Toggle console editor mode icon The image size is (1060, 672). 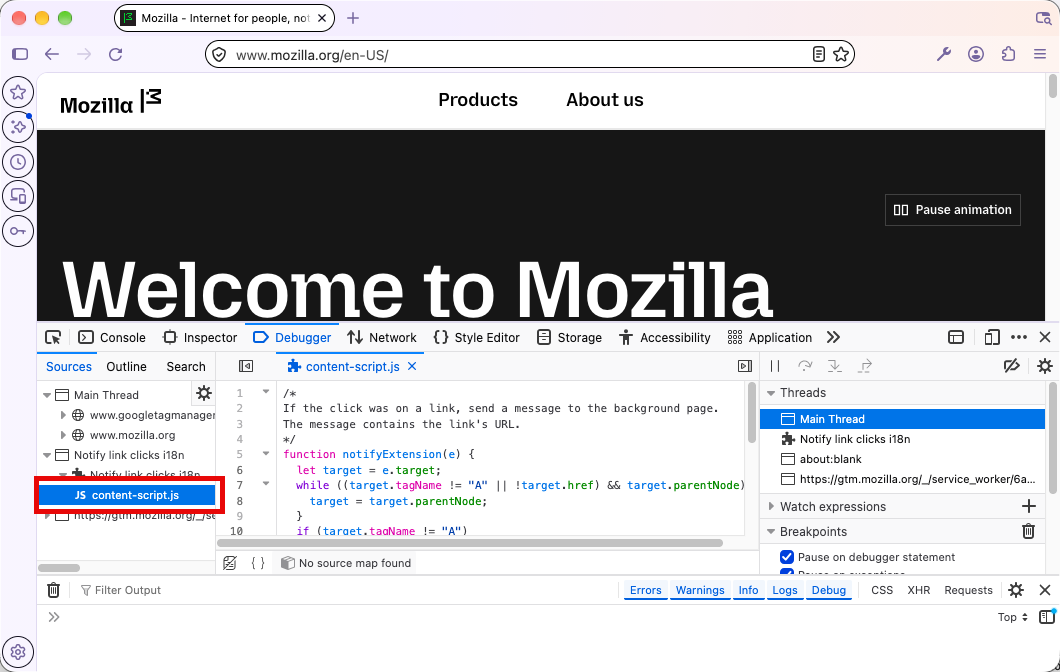[x=1046, y=617]
